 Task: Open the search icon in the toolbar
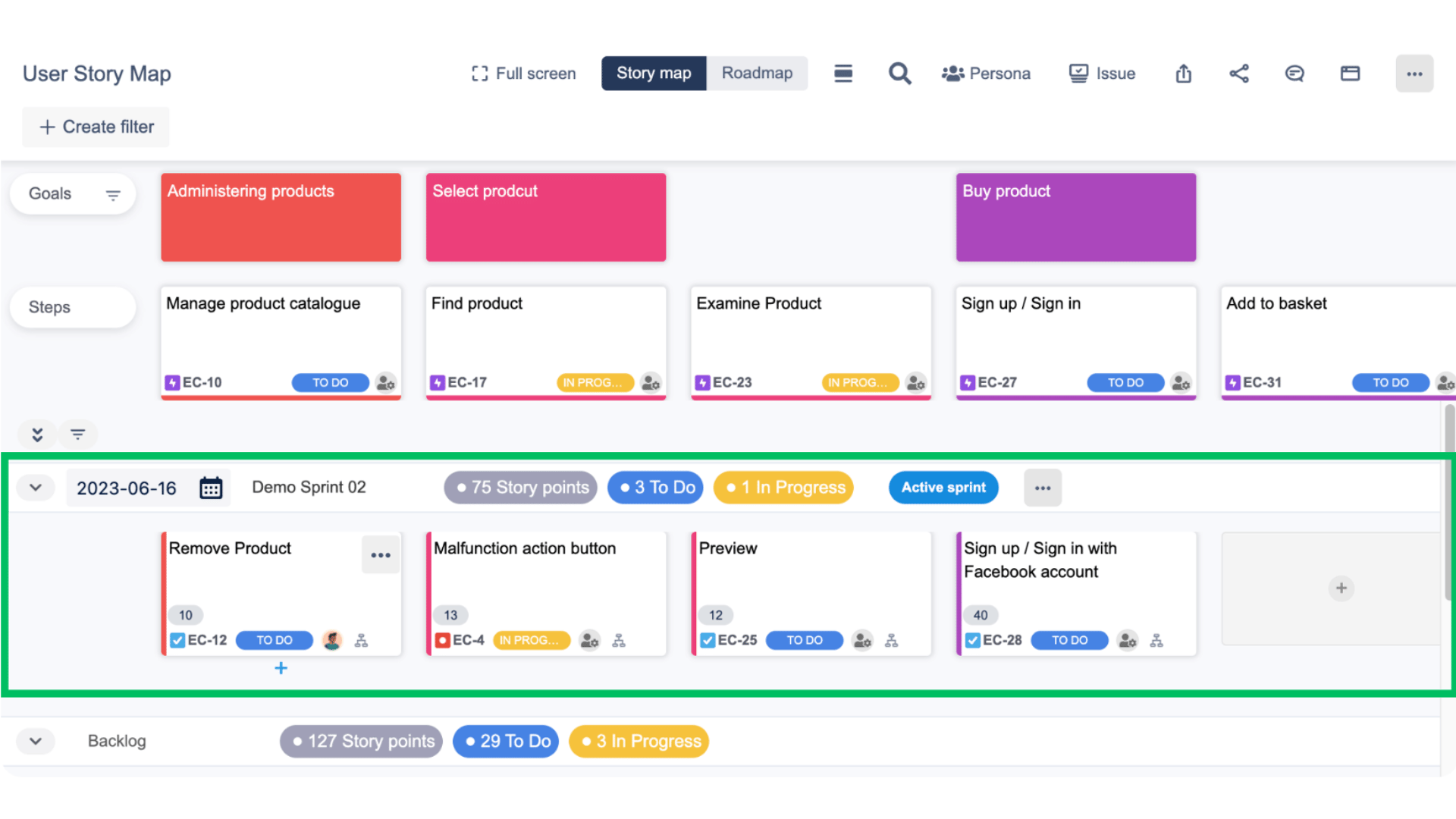tap(899, 73)
